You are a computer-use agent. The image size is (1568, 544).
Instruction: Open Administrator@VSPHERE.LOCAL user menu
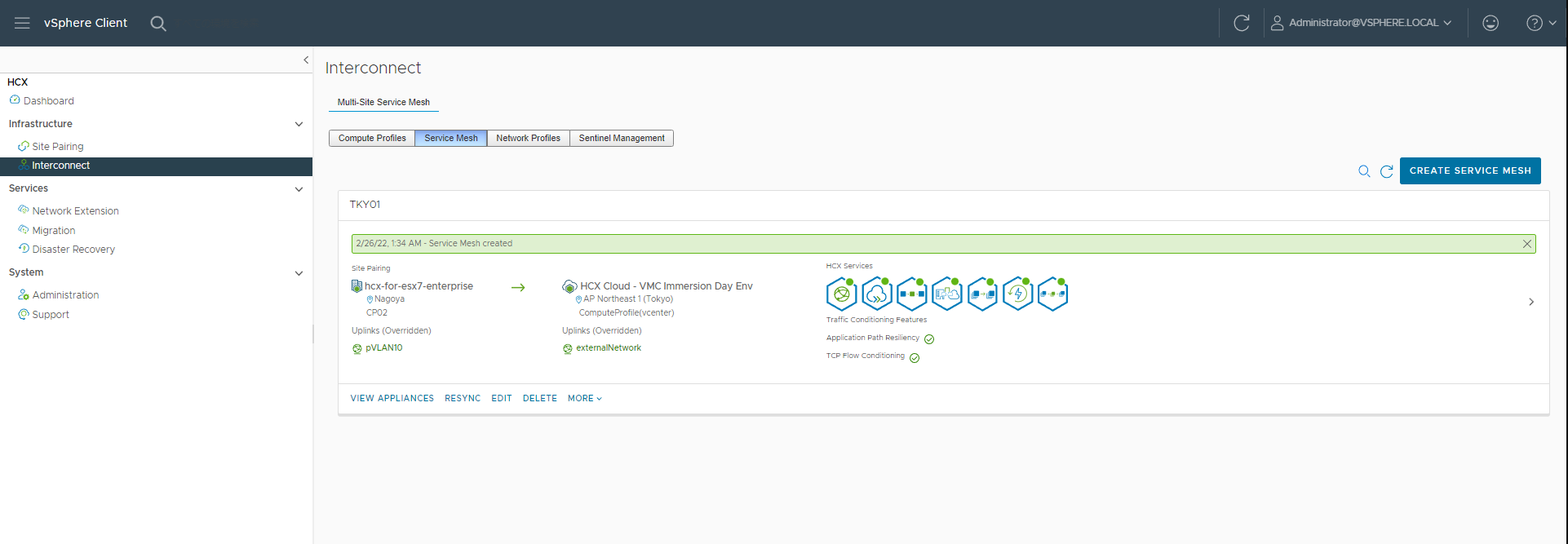pyautogui.click(x=1361, y=23)
